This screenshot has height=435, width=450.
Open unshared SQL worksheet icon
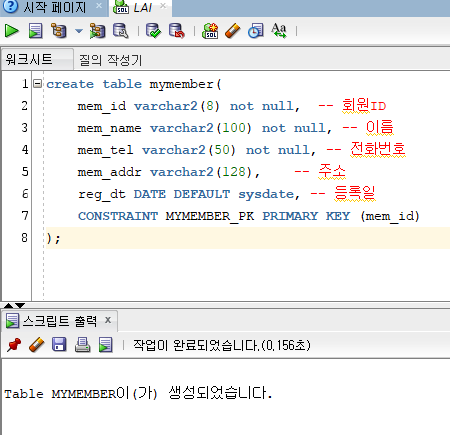click(x=210, y=31)
